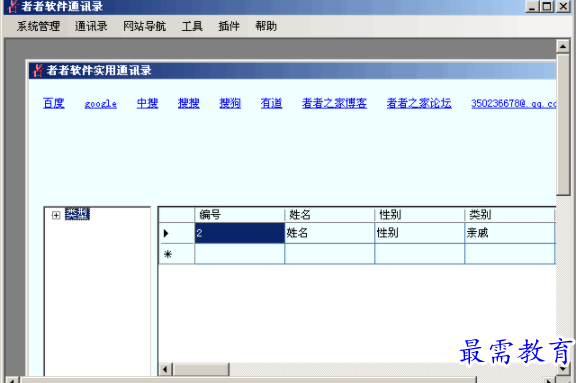The height and width of the screenshot is (383, 581).
Task: Visit the 若若之家论坛 link
Action: tap(419, 103)
